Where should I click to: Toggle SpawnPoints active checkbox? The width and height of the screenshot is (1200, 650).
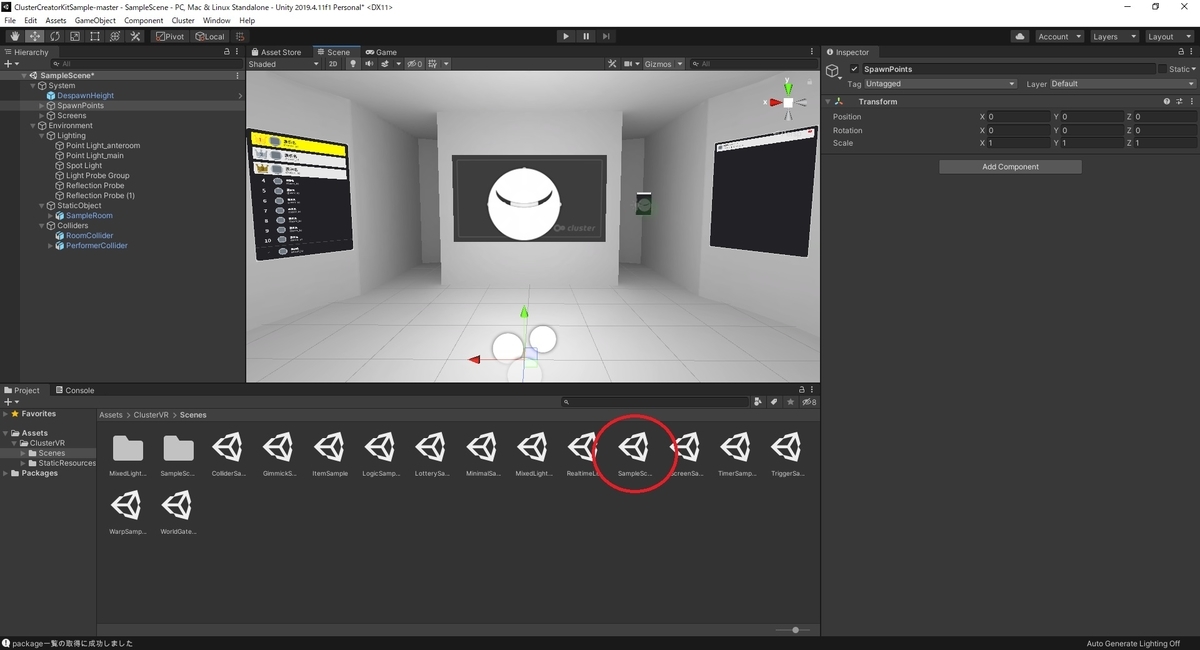[x=854, y=69]
